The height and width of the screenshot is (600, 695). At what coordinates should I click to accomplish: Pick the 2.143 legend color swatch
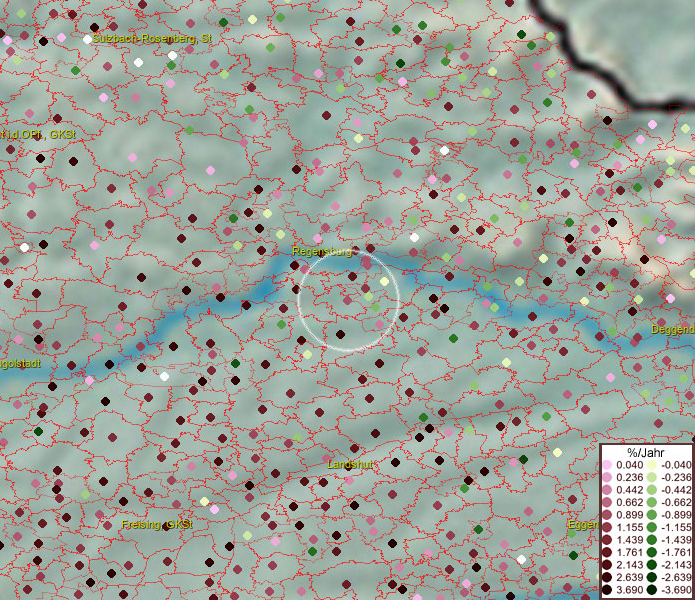(x=607, y=565)
